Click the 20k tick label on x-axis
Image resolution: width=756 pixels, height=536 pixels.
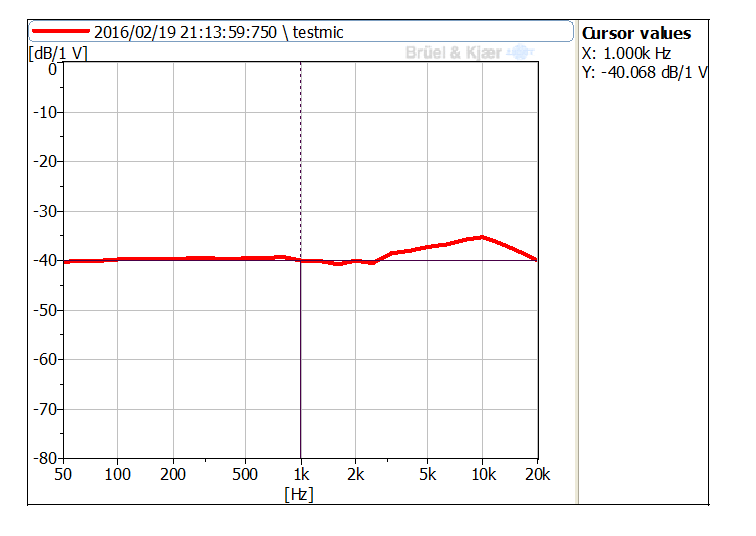pyautogui.click(x=537, y=475)
